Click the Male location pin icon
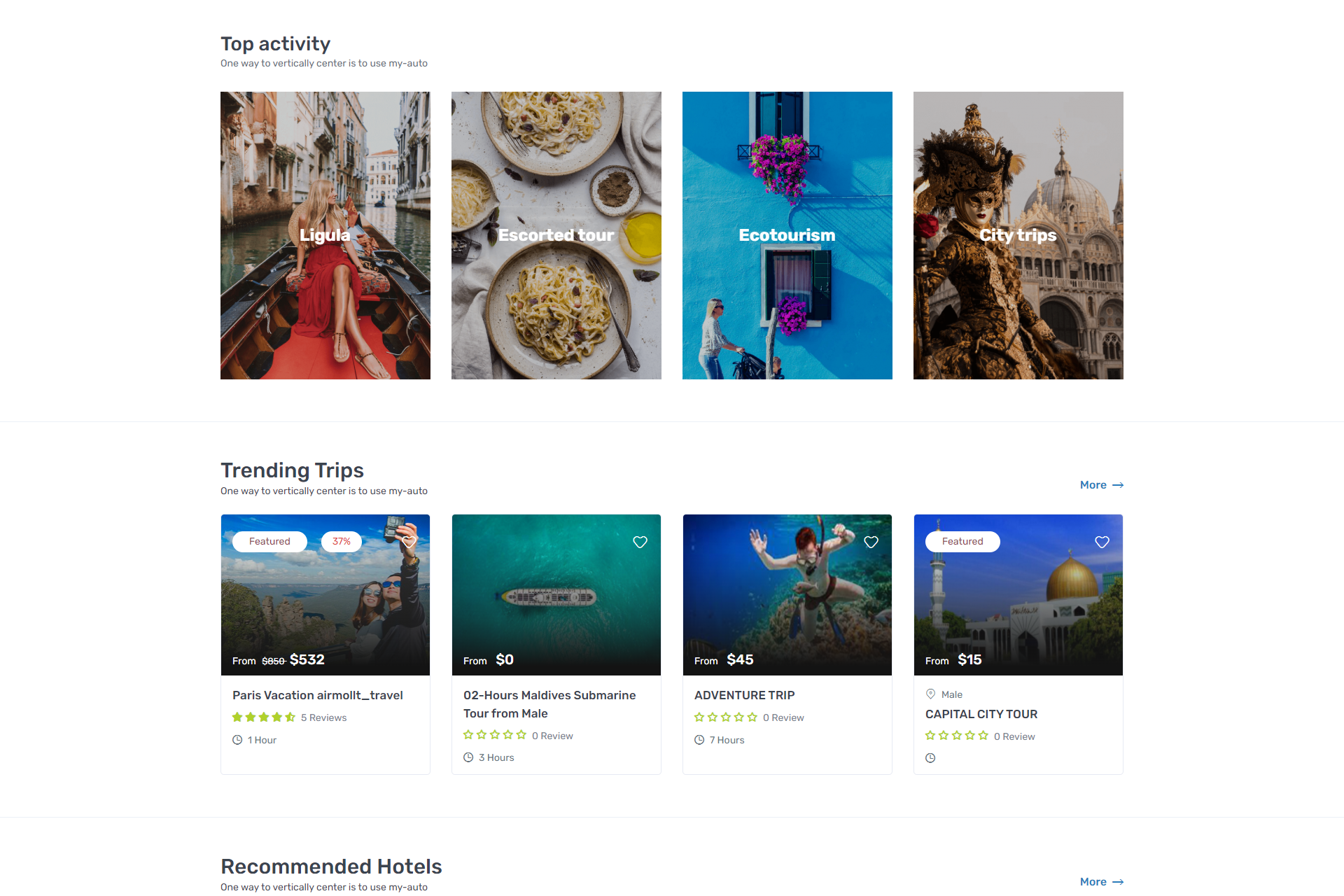The width and height of the screenshot is (1344, 896). 930,694
